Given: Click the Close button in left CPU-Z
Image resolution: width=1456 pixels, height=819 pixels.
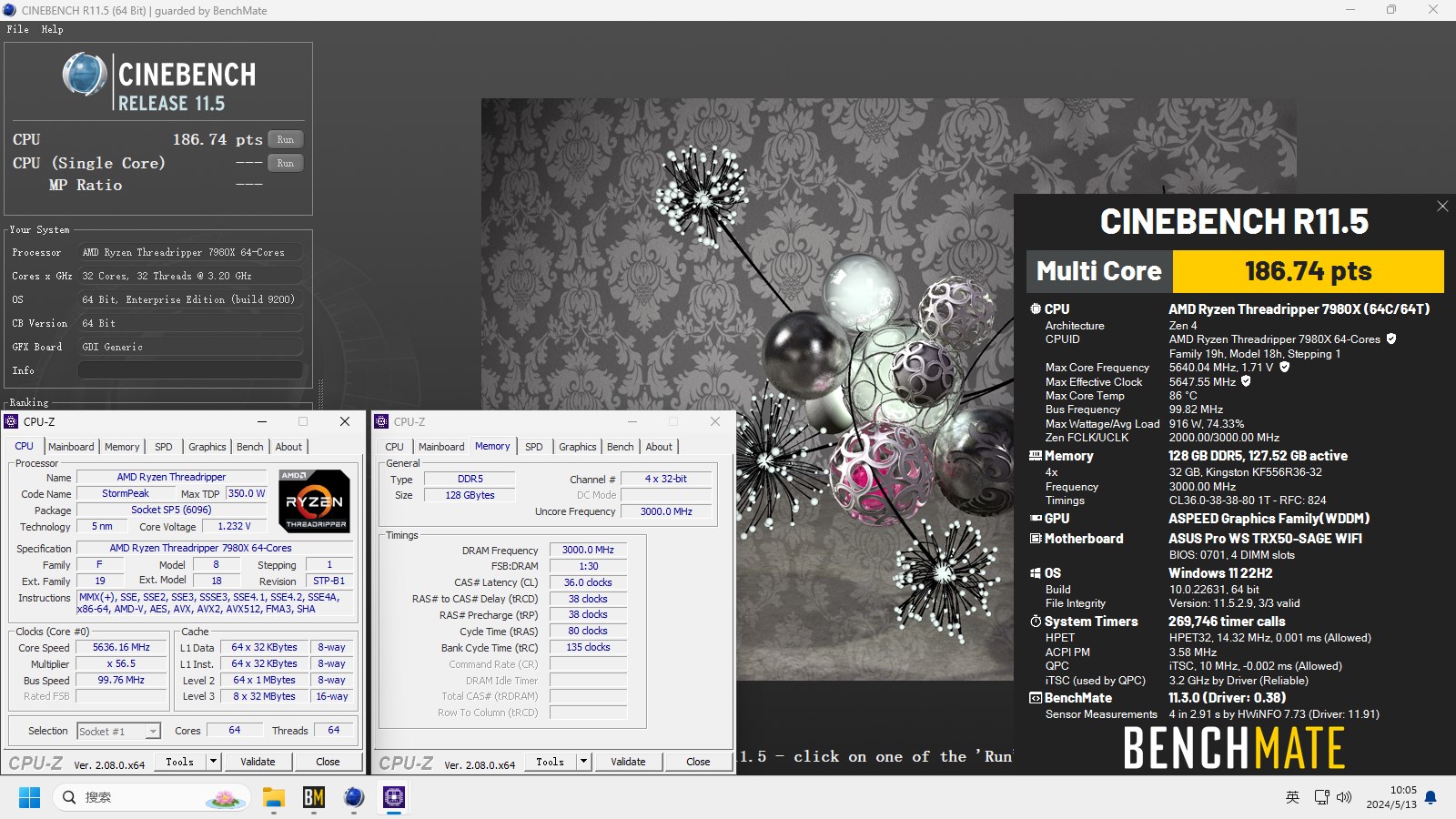Looking at the screenshot, I should pos(328,762).
